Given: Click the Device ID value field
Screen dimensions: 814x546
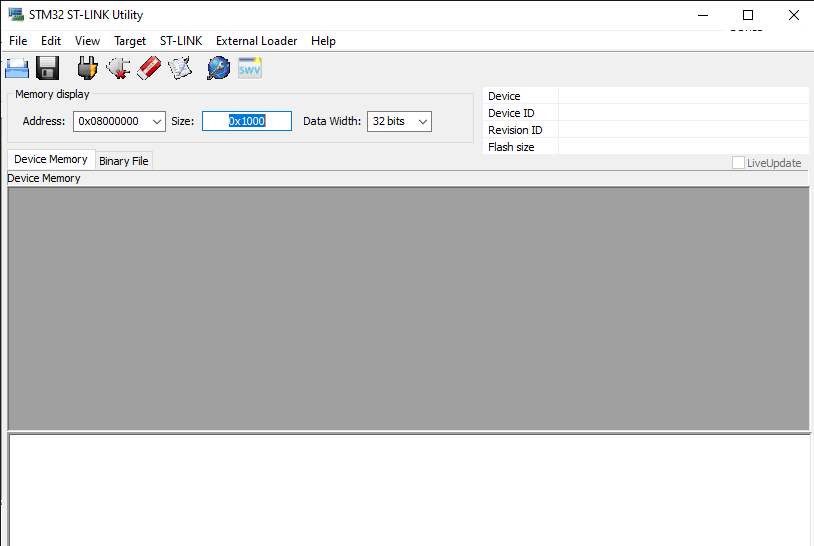Looking at the screenshot, I should tap(683, 113).
